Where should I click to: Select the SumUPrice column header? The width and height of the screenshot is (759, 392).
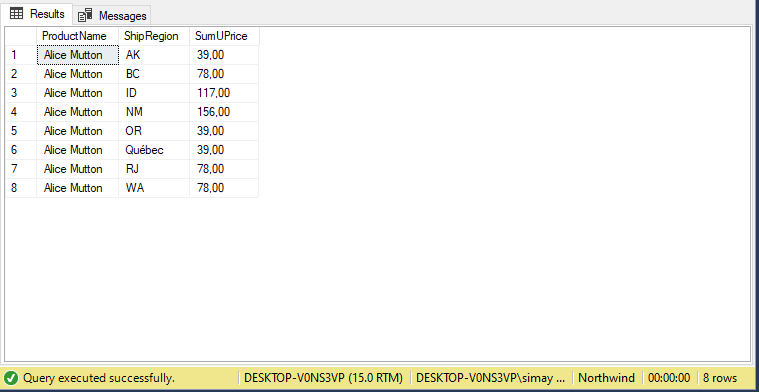pyautogui.click(x=224, y=36)
